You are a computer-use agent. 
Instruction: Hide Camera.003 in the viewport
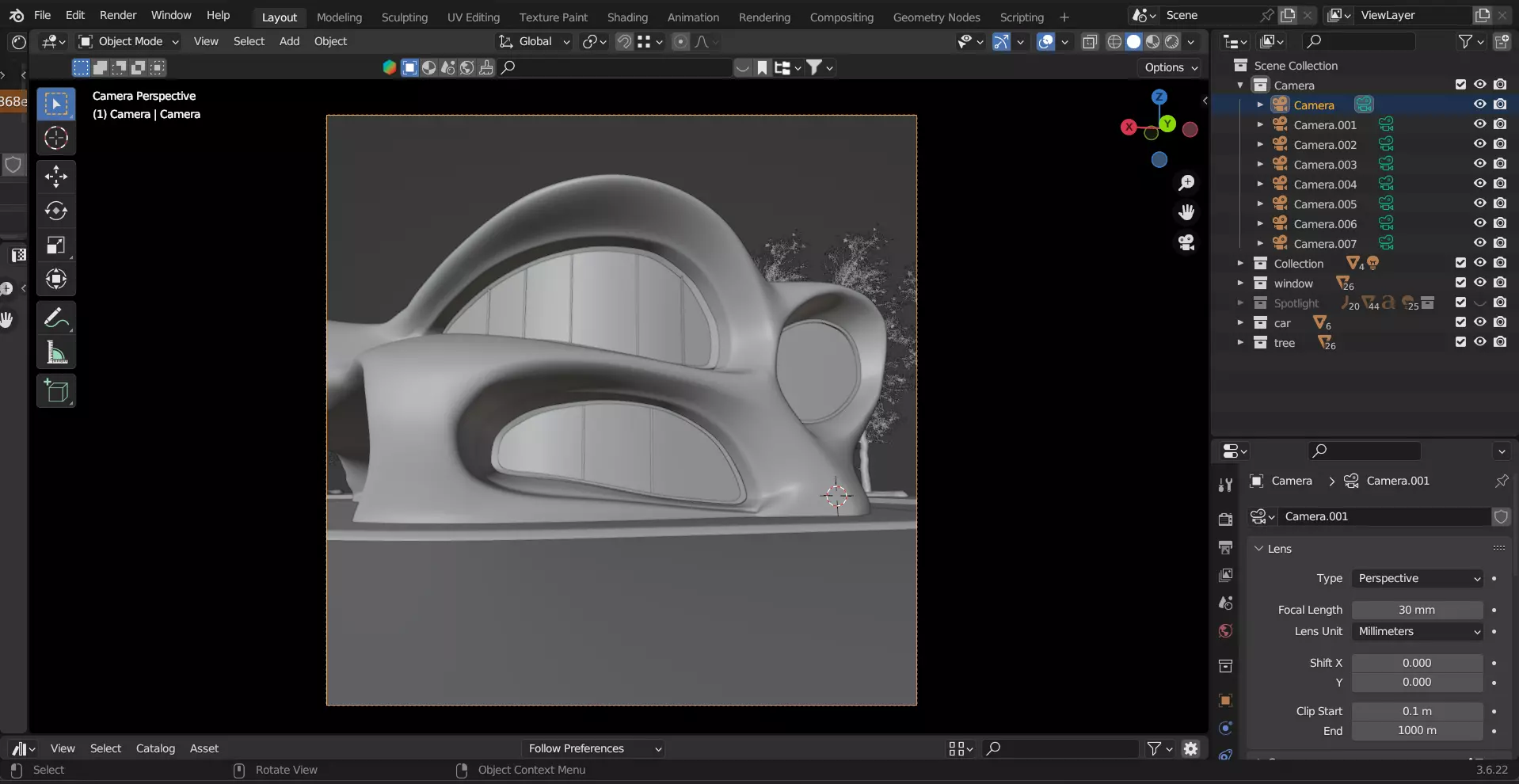(1479, 164)
